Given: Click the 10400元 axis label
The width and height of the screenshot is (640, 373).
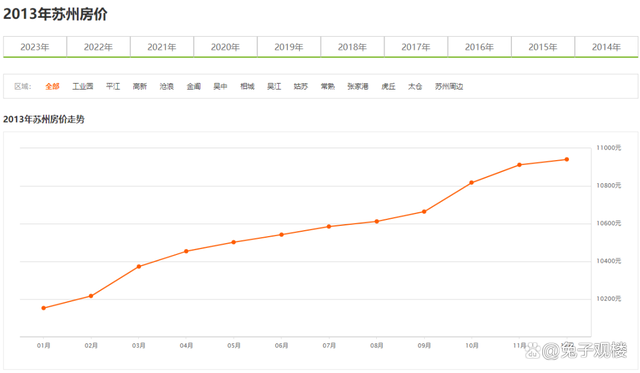Looking at the screenshot, I should tap(609, 261).
